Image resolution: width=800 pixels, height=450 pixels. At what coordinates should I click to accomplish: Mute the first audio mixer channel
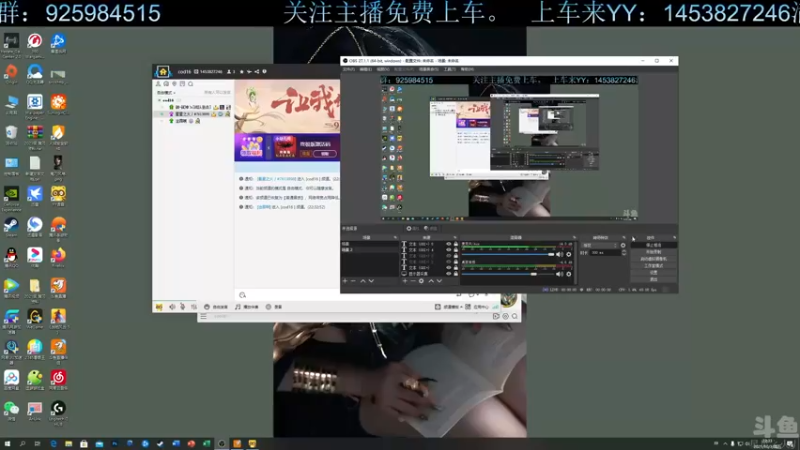coord(560,254)
